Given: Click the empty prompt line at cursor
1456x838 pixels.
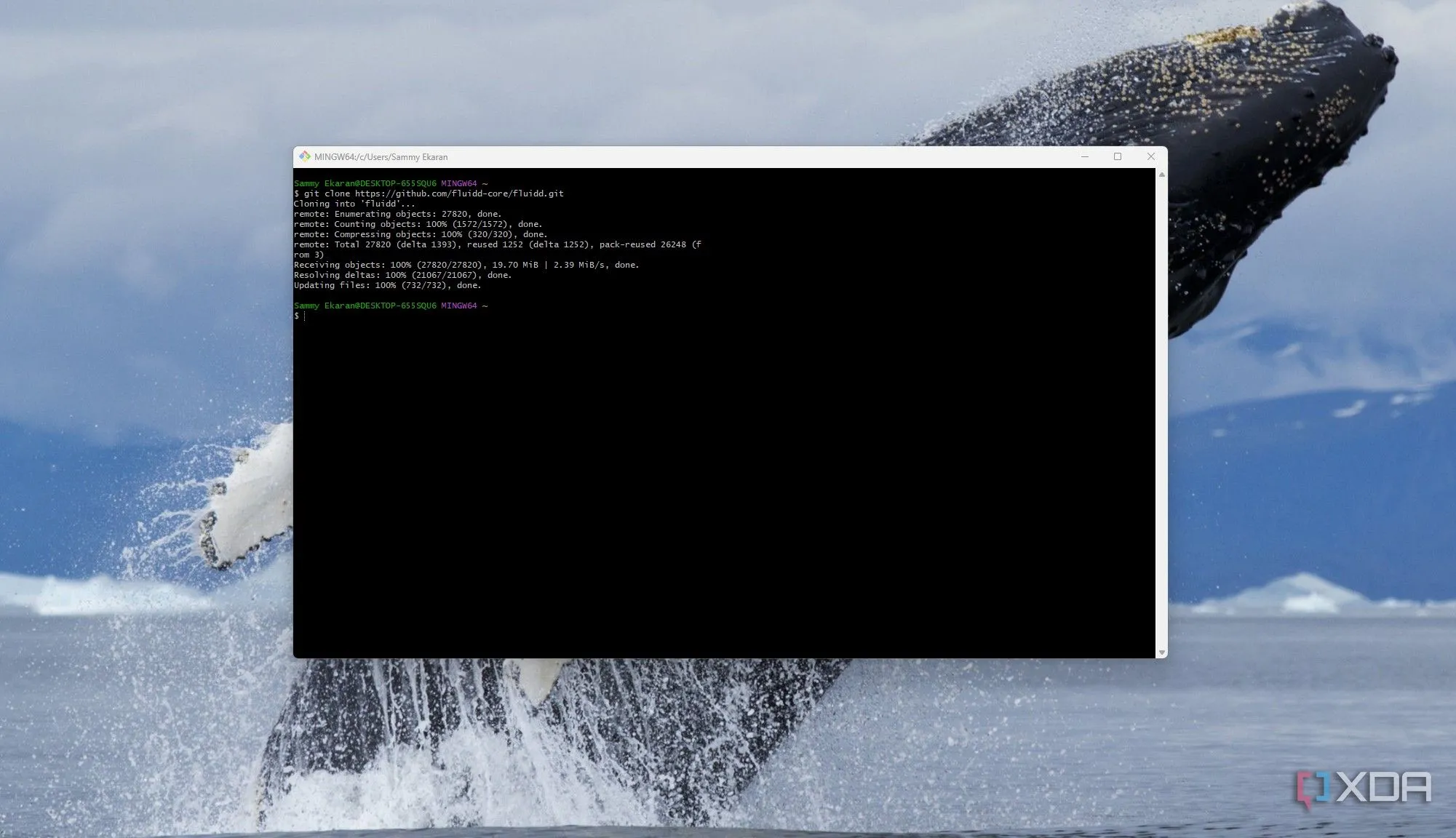Looking at the screenshot, I should (x=305, y=316).
